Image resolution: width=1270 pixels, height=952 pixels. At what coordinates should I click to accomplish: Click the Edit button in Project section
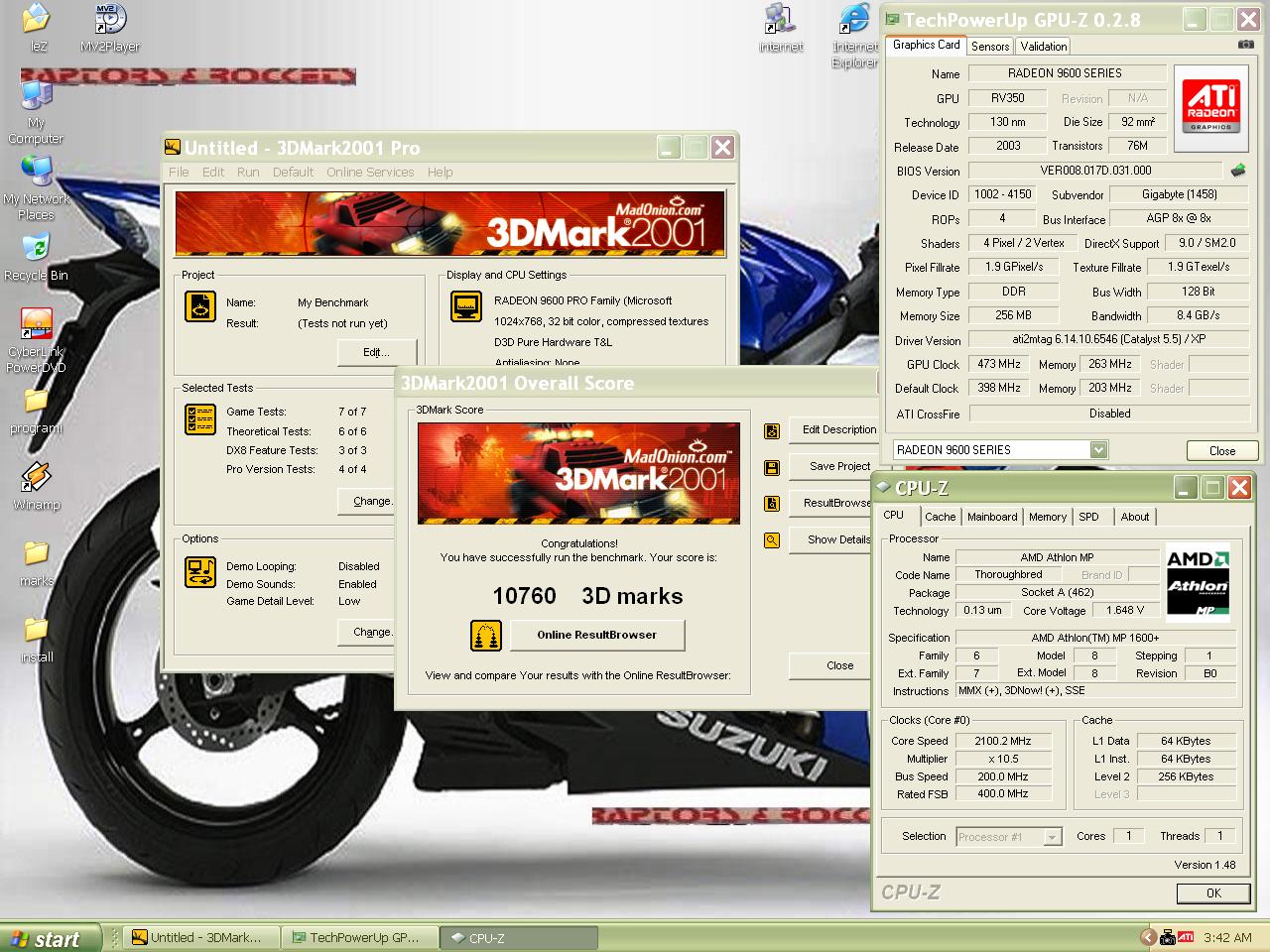click(x=376, y=352)
